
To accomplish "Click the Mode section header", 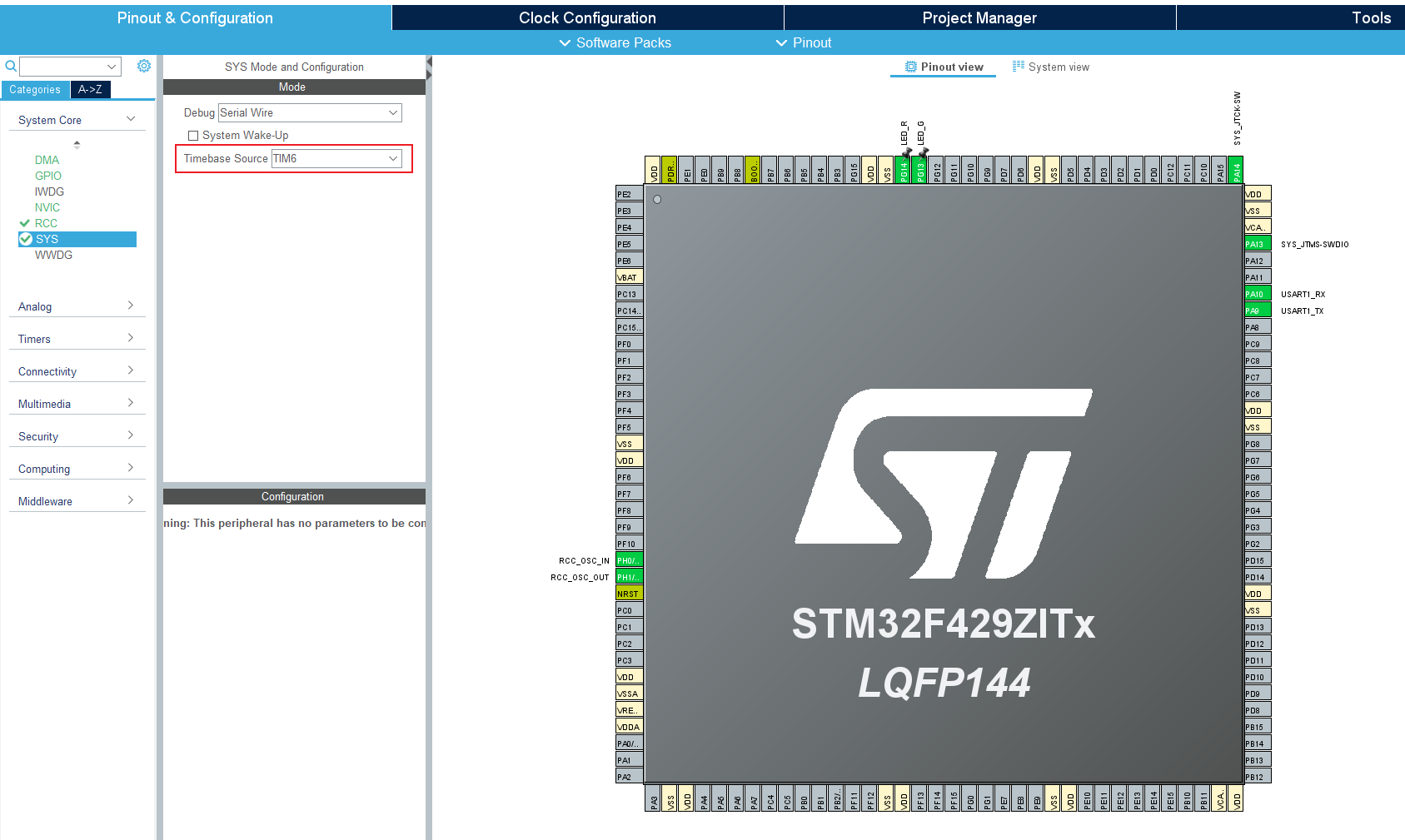I will pyautogui.click(x=294, y=87).
